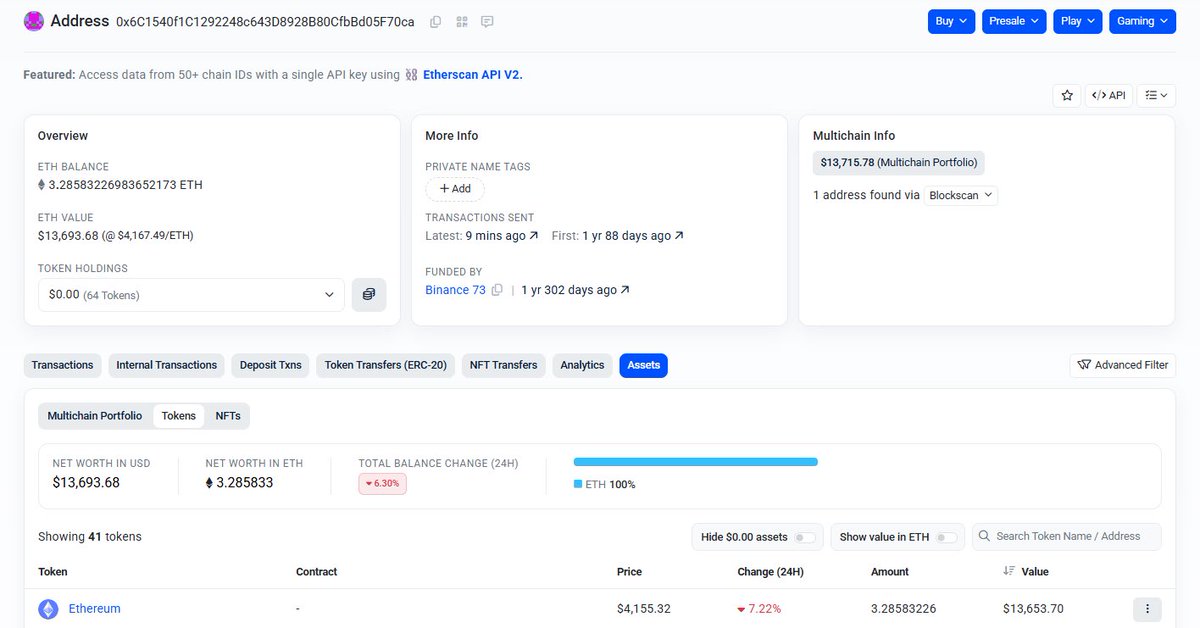Click the address blockie avatar

34,21
